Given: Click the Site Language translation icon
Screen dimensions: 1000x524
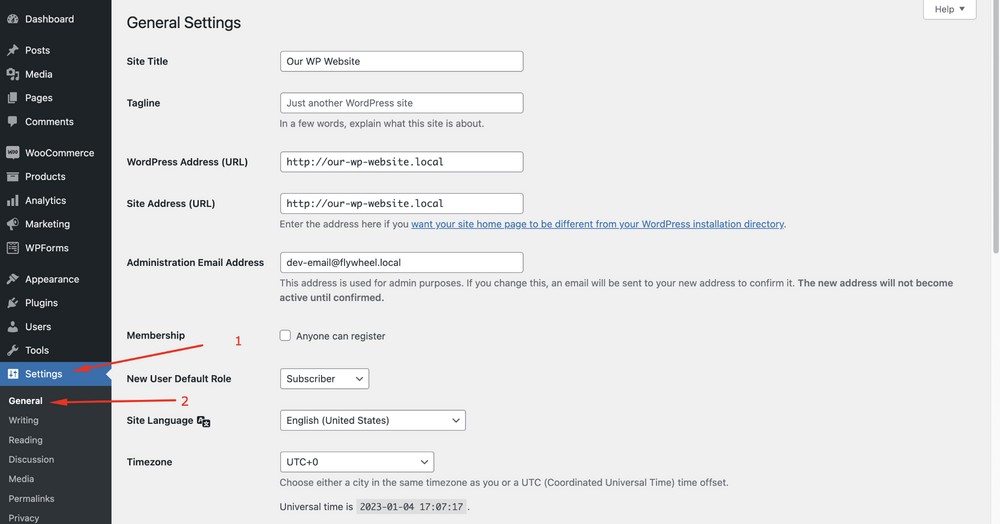Looking at the screenshot, I should point(204,421).
